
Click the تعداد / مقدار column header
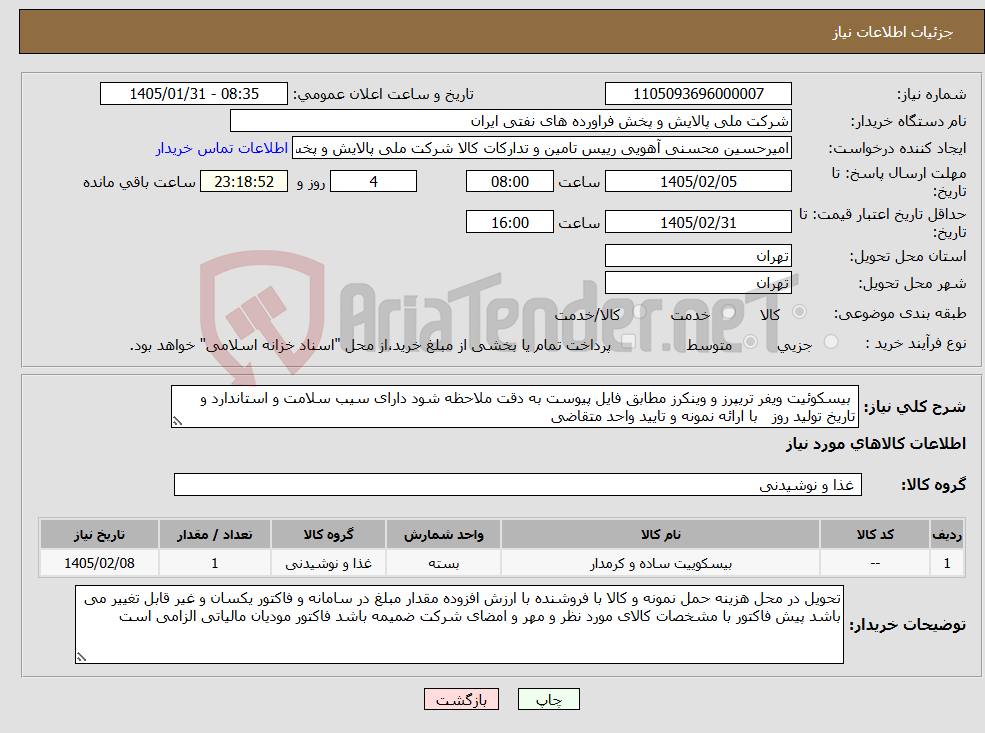click(x=214, y=535)
